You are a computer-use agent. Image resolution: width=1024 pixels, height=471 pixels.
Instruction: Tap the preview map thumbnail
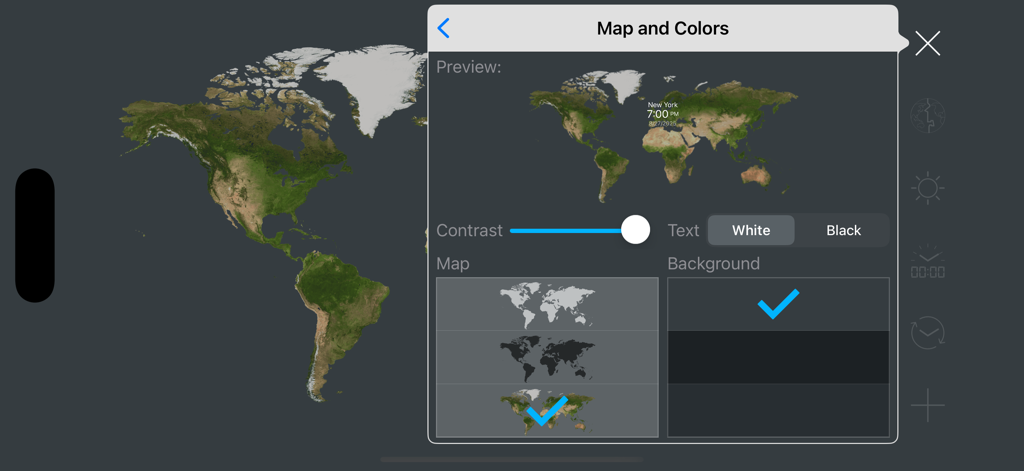coord(663,135)
